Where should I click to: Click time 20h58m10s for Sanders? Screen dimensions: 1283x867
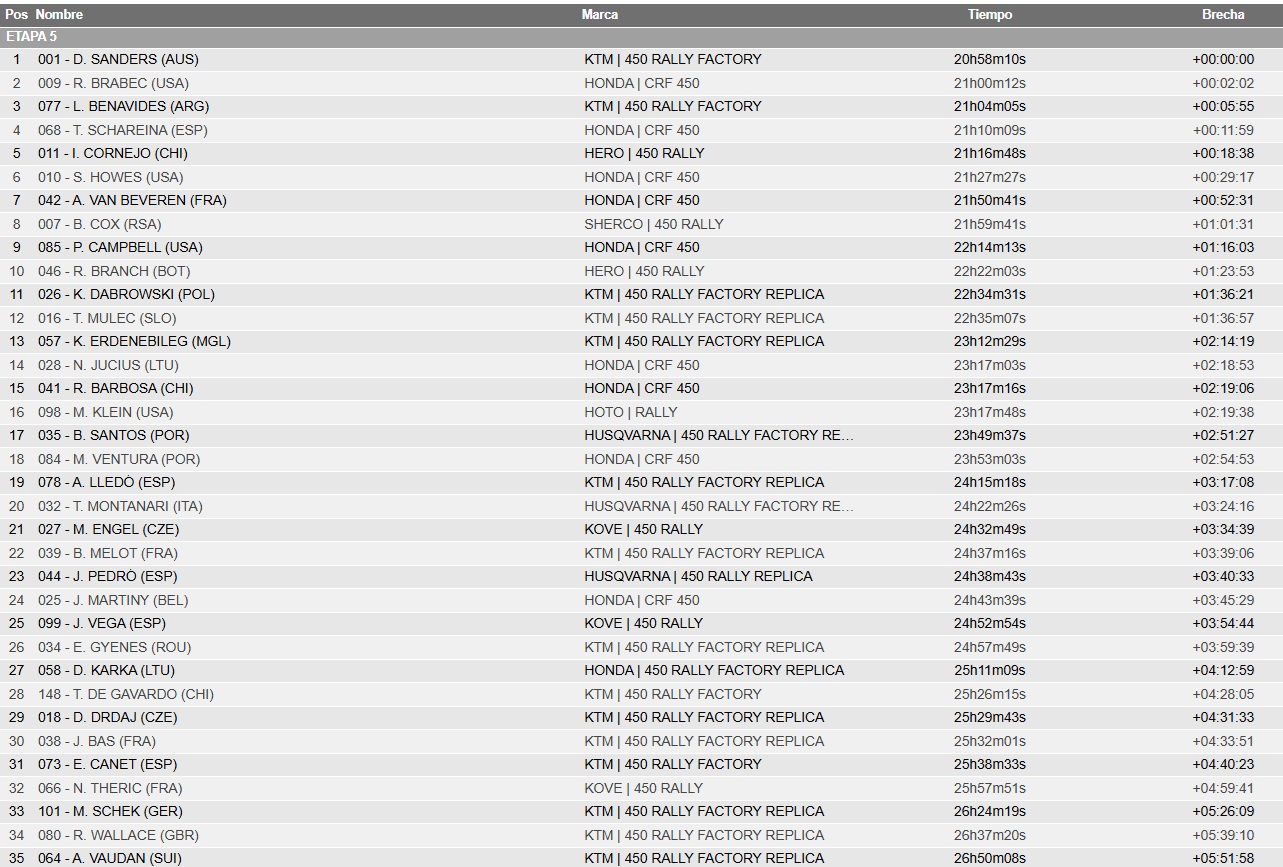coord(990,59)
